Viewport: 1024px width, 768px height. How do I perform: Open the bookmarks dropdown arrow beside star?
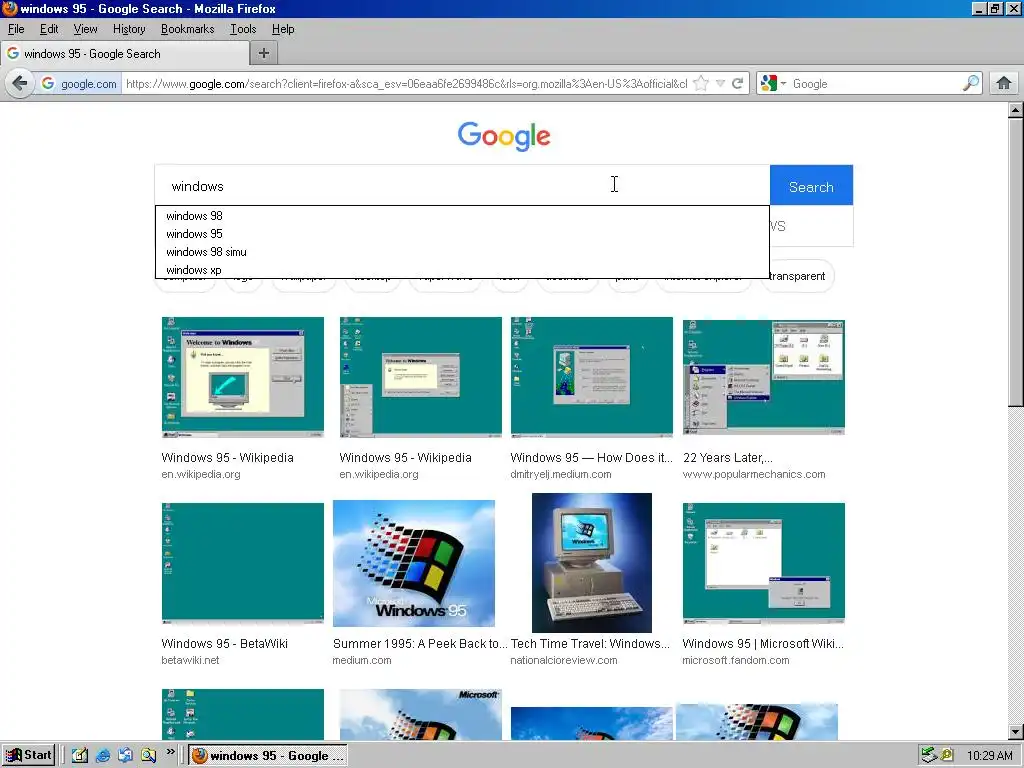point(720,84)
